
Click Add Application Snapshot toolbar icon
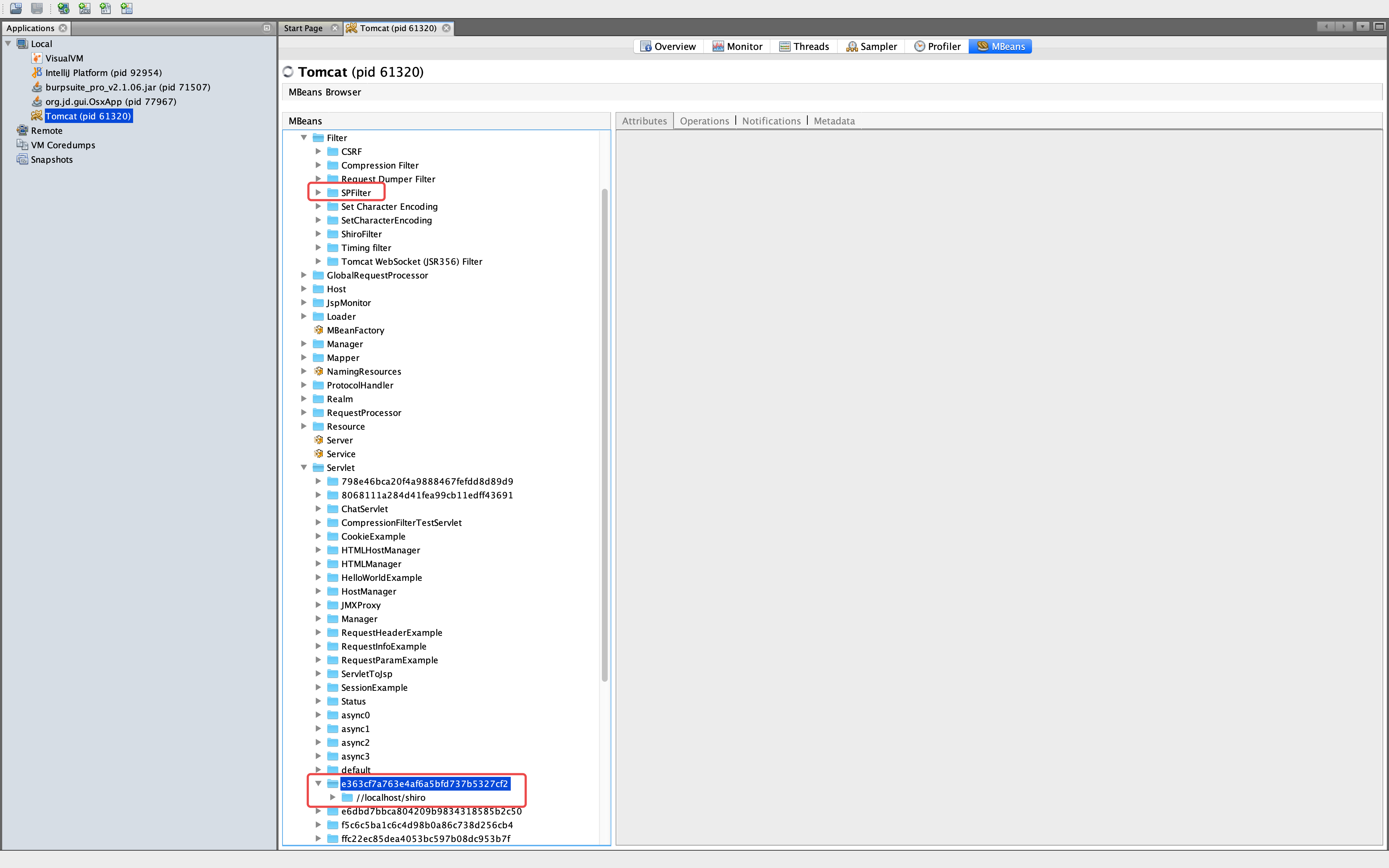point(127,8)
